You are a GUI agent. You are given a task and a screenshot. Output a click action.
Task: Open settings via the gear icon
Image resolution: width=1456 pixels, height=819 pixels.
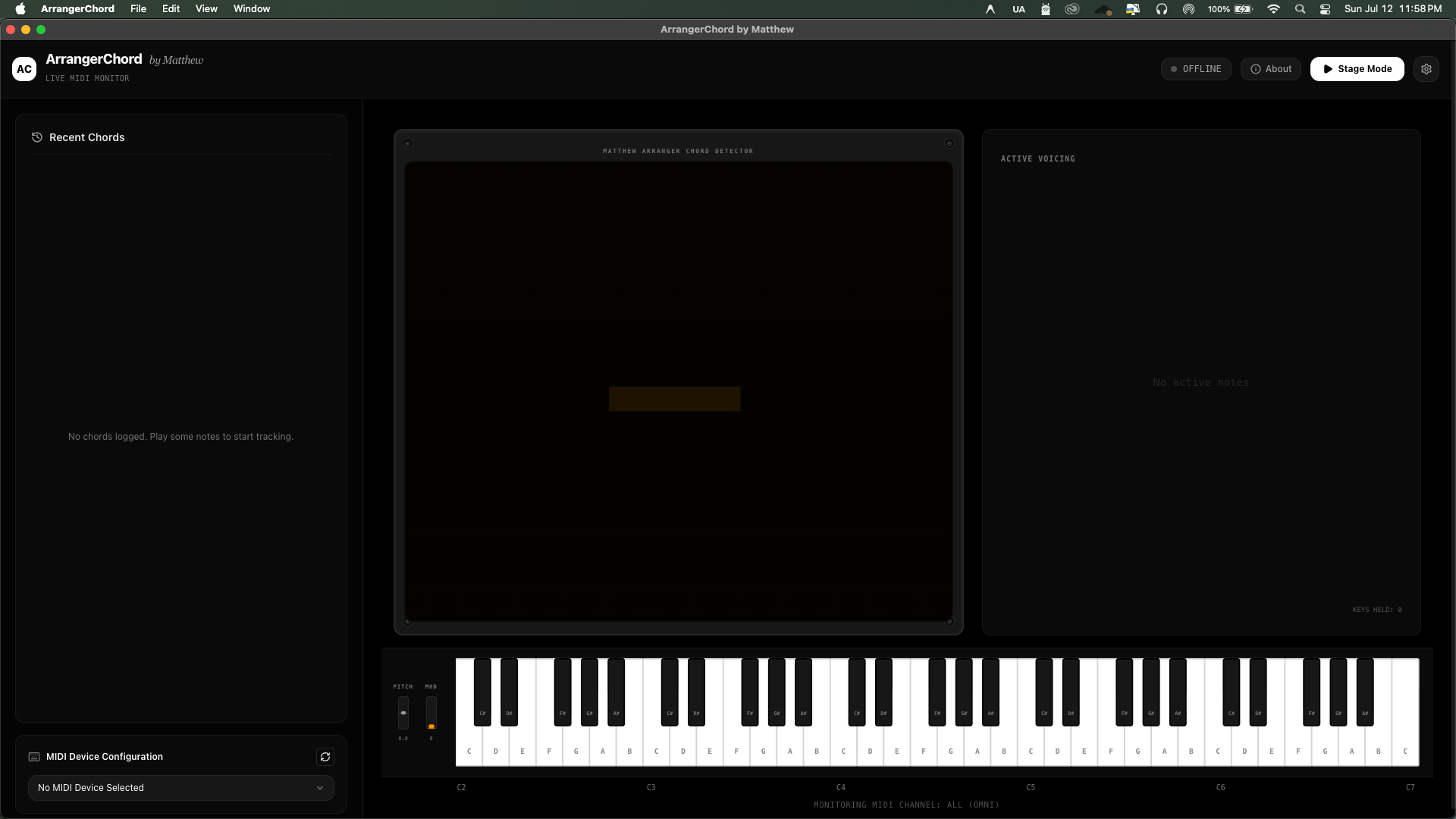coord(1426,69)
